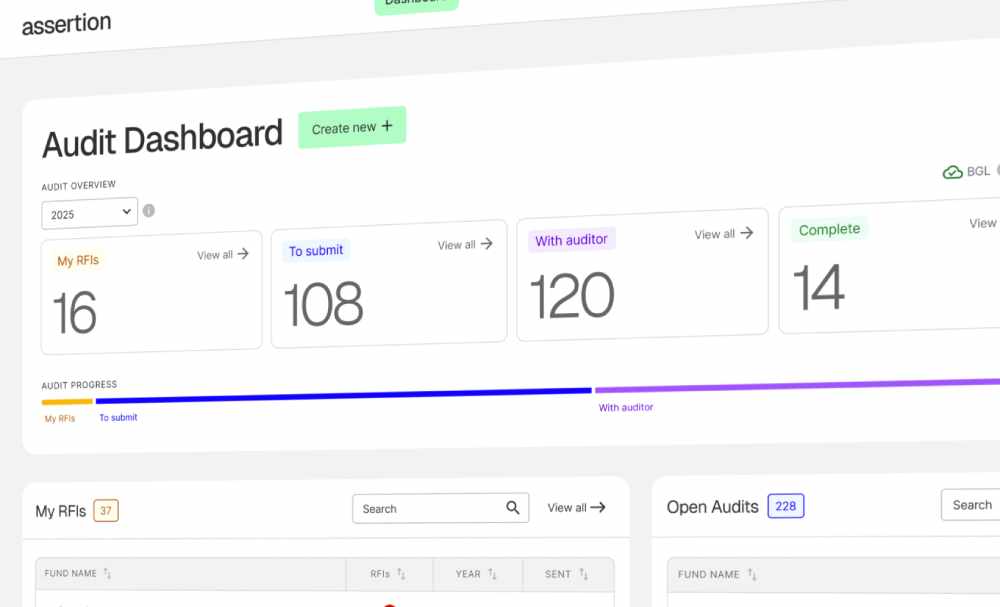Click the 14 count on Complete card
Image resolution: width=1000 pixels, height=607 pixels.
818,287
